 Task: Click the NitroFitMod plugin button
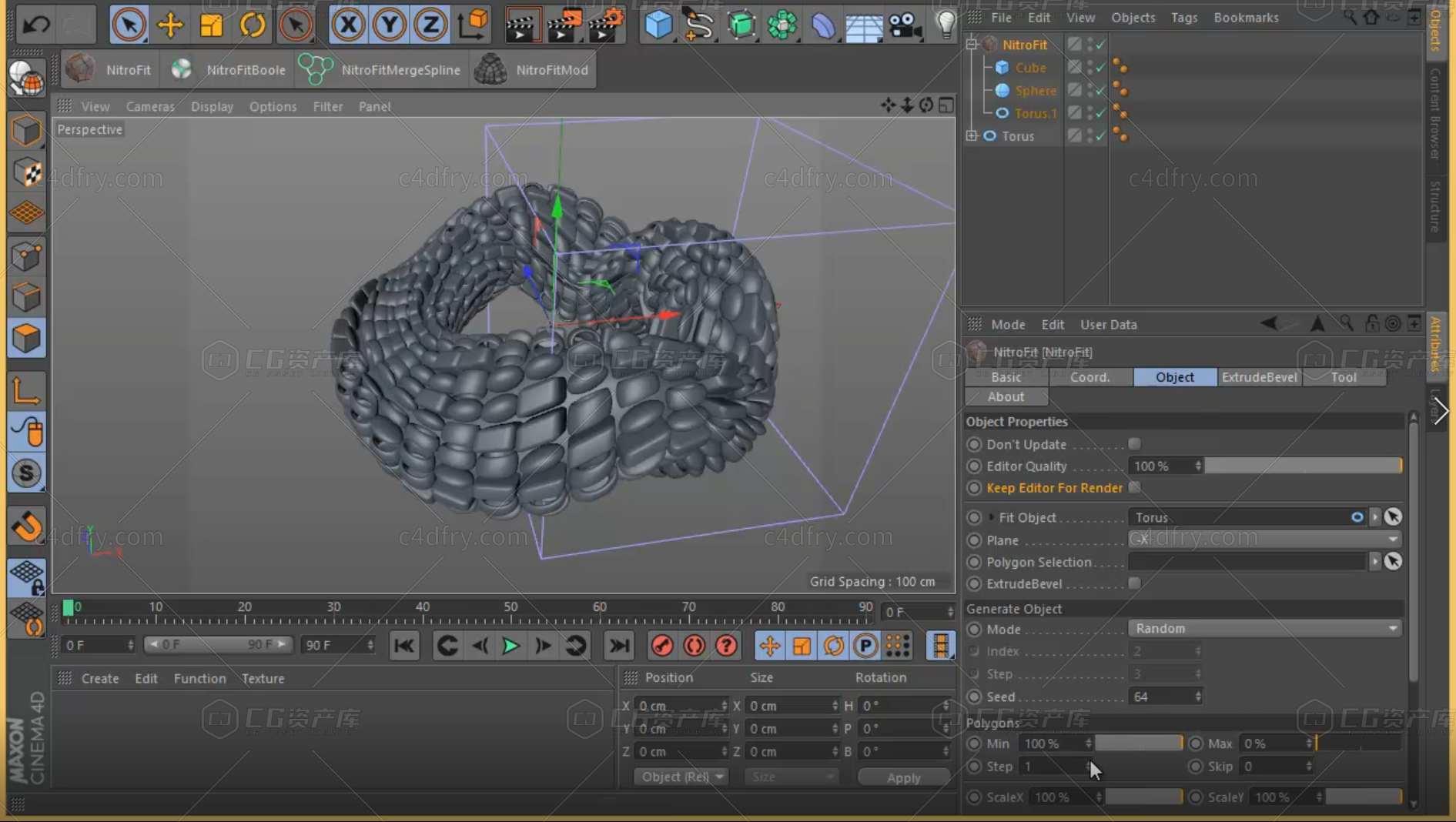(532, 69)
